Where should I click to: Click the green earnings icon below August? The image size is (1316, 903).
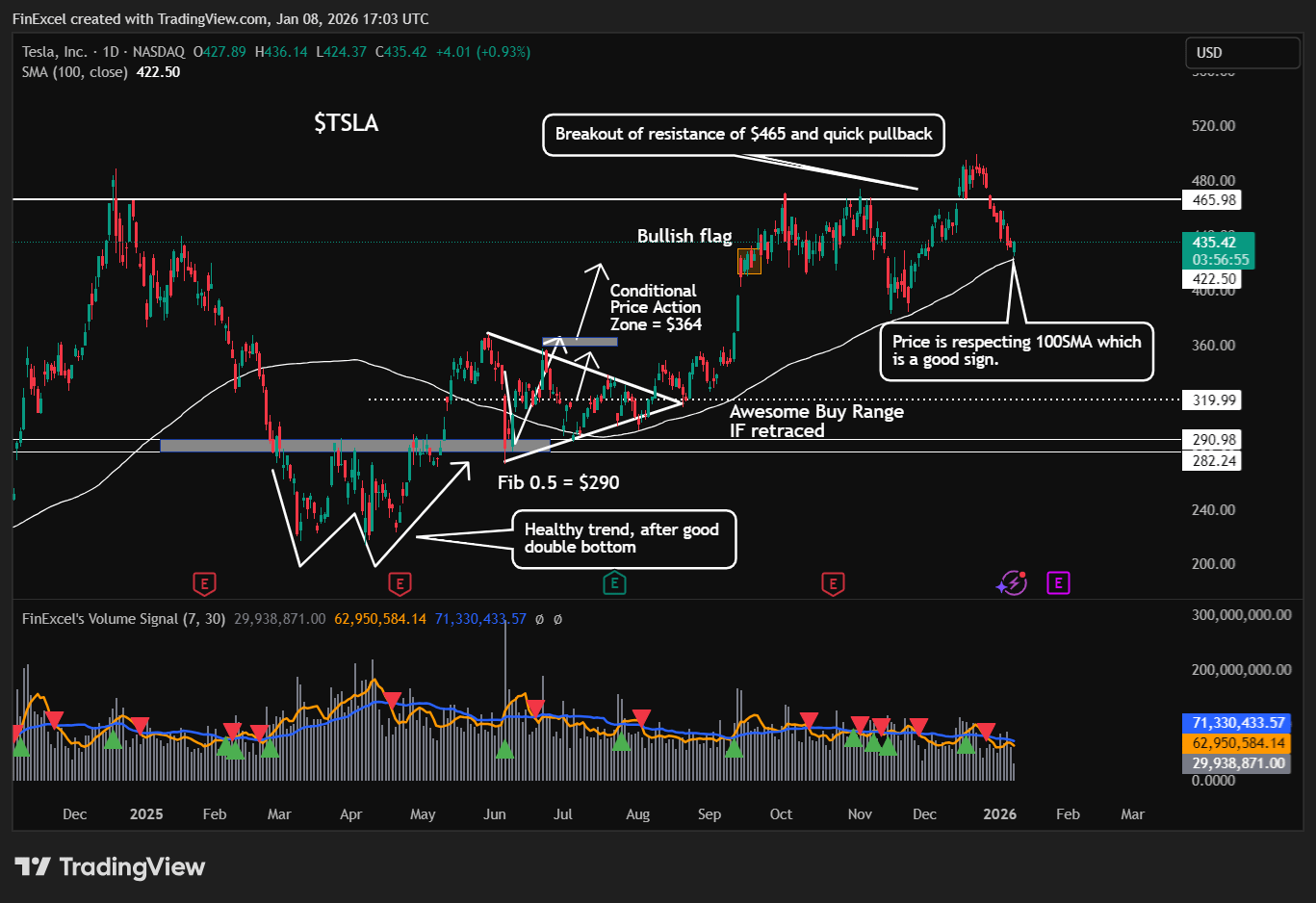pos(614,583)
